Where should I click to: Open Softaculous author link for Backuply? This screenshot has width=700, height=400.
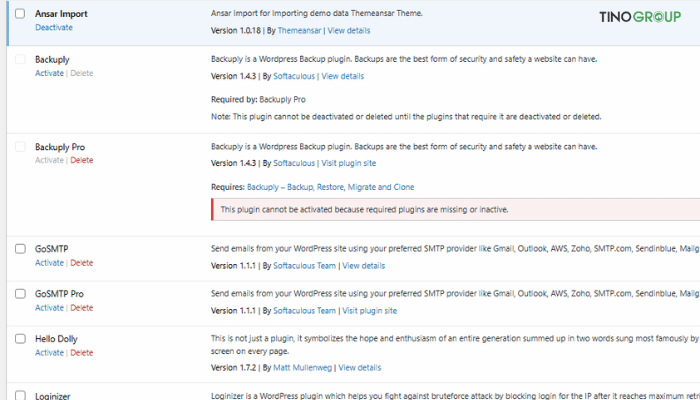pyautogui.click(x=294, y=76)
